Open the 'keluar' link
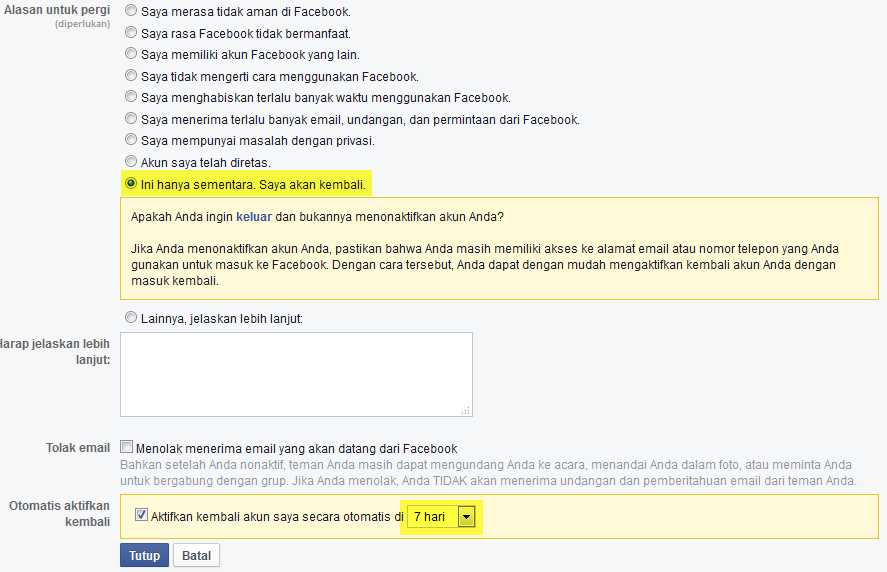887x572 pixels. pos(254,217)
